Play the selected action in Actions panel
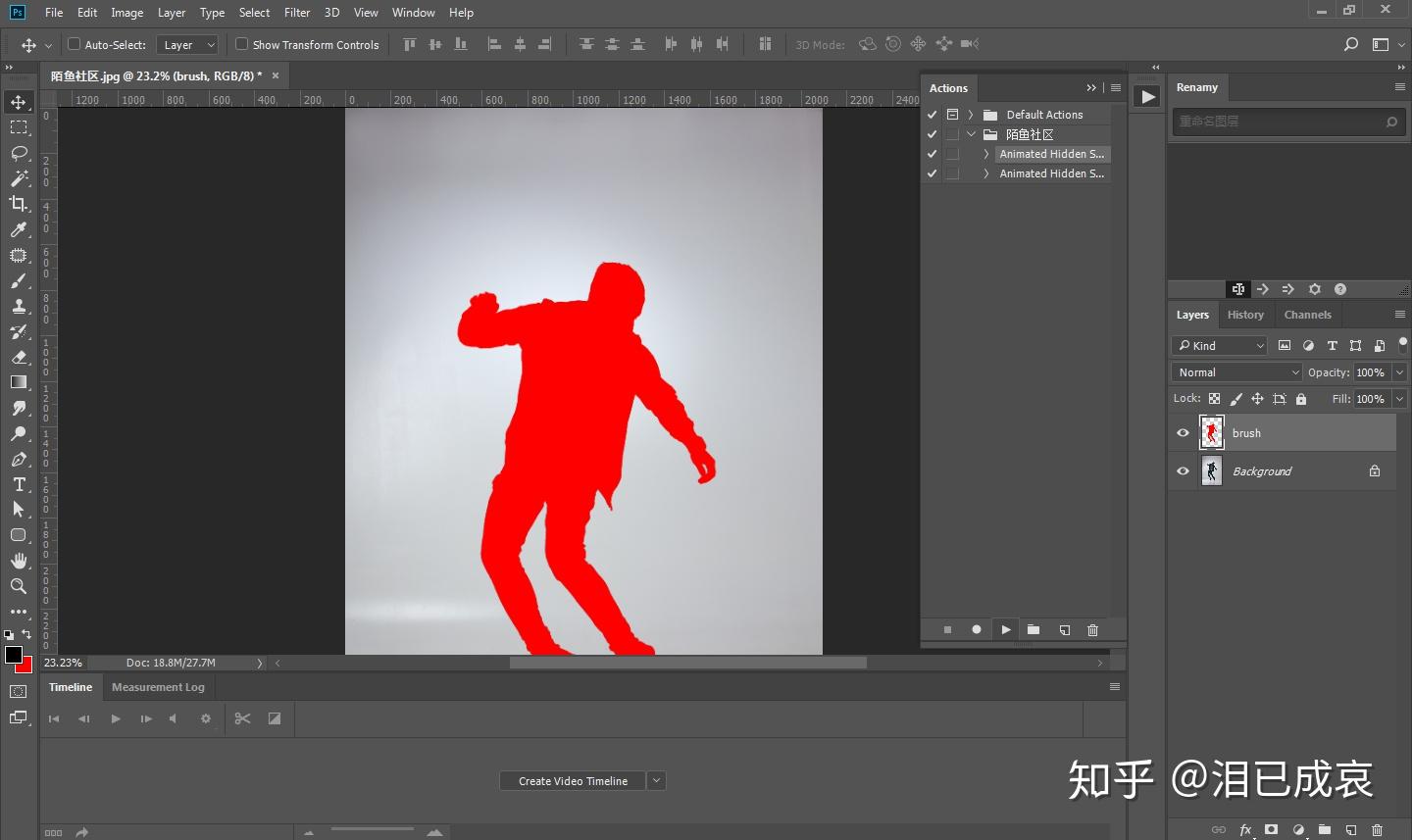1412x840 pixels. pos(1005,629)
